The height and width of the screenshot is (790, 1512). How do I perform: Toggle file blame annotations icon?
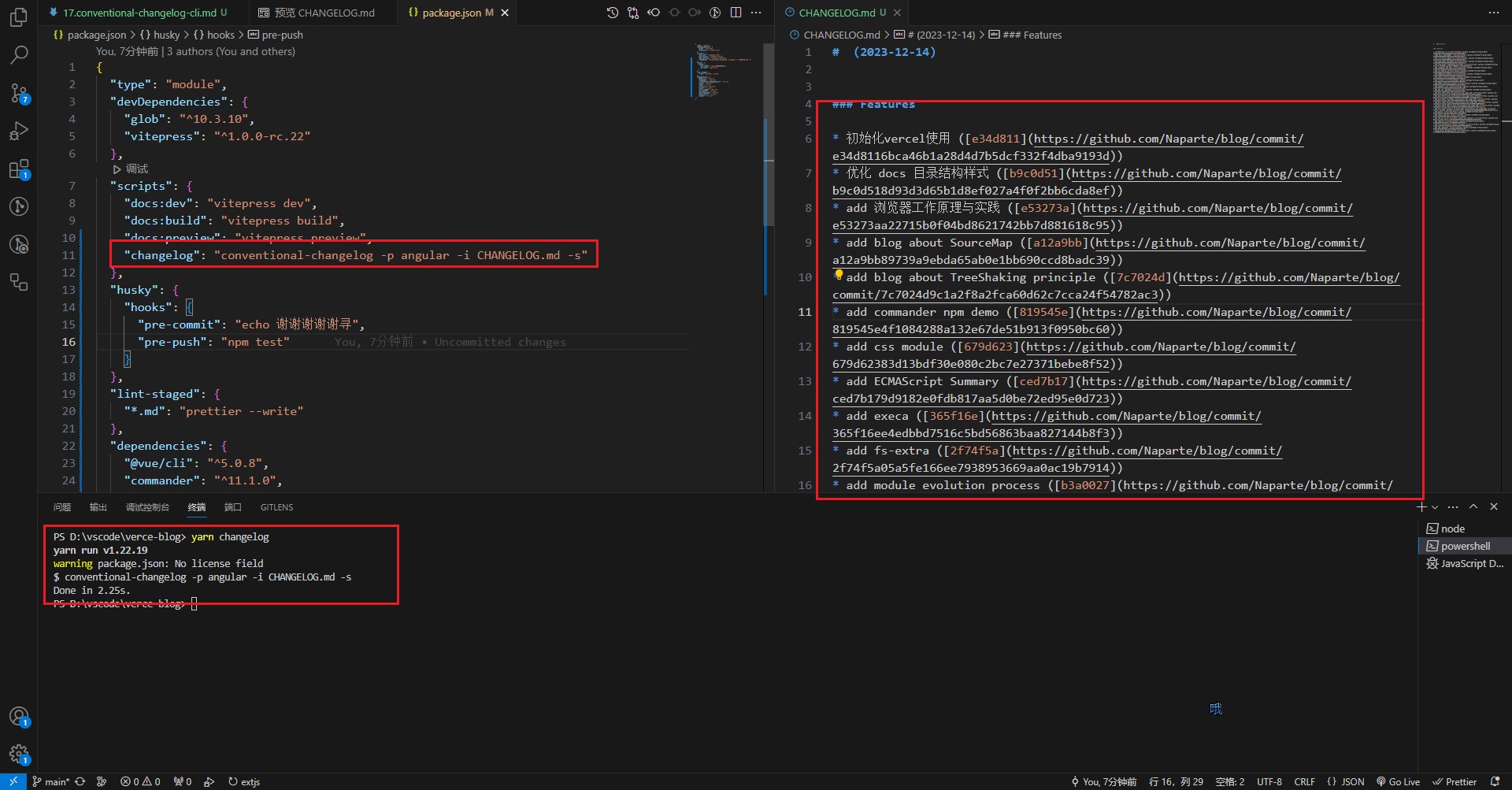(x=715, y=13)
